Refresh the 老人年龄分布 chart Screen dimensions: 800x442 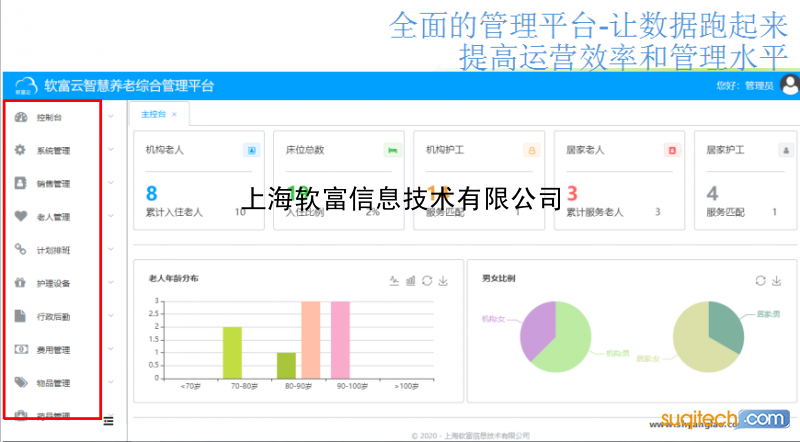427,281
